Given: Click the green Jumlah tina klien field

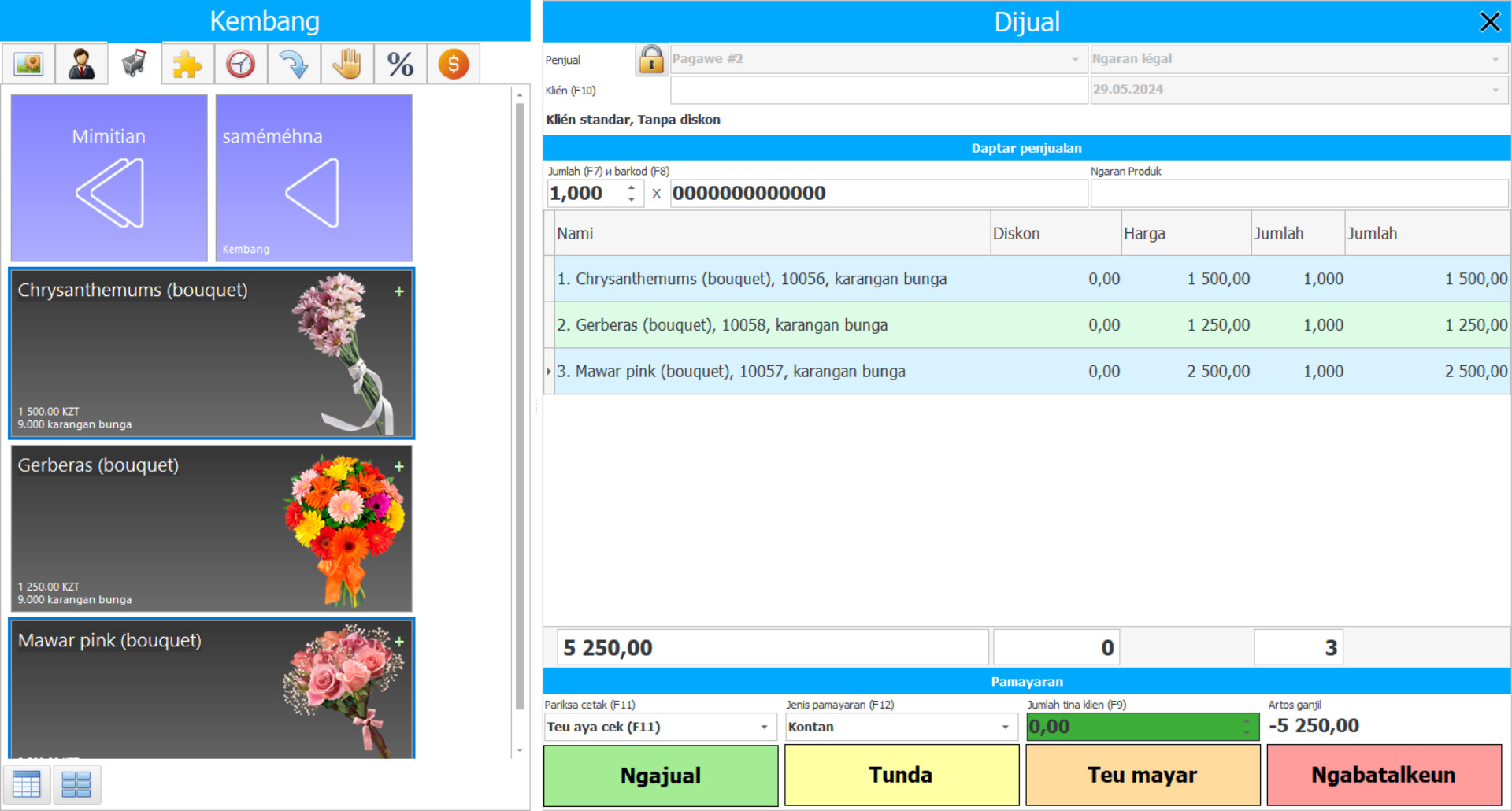Looking at the screenshot, I should (1134, 727).
